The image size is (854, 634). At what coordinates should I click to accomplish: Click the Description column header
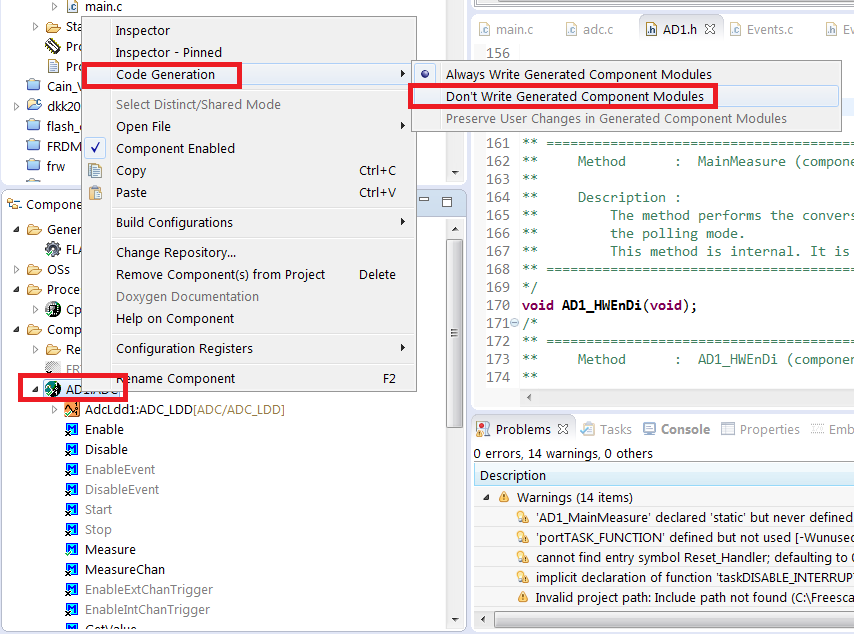[664, 476]
